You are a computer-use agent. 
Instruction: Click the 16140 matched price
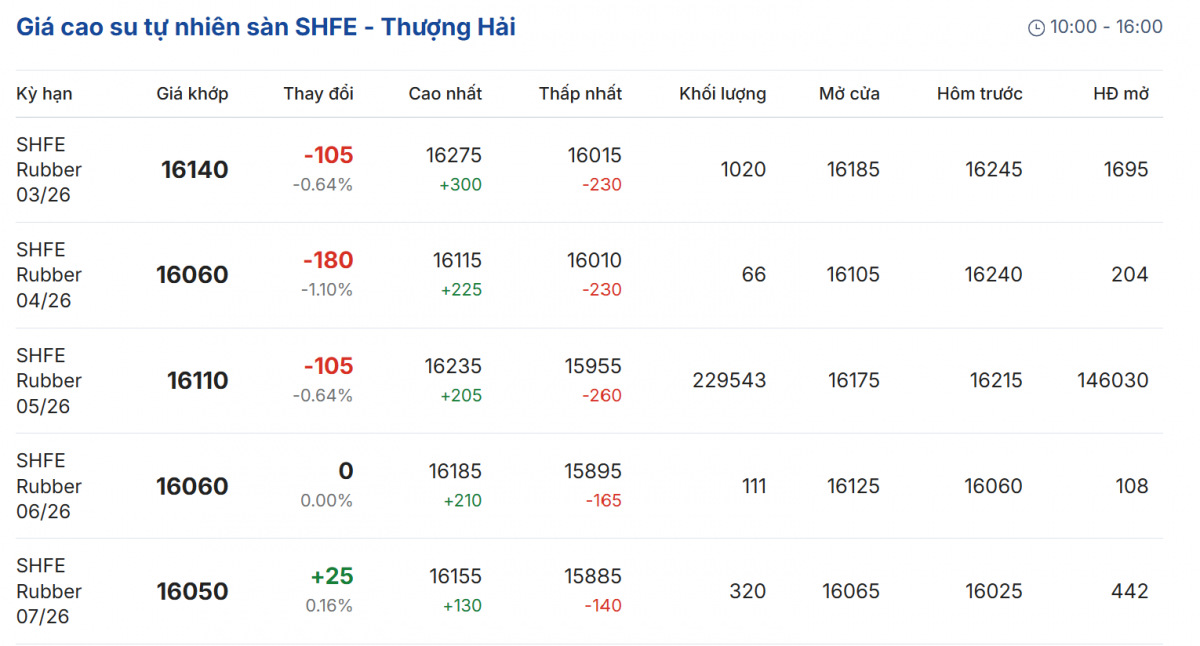195,170
